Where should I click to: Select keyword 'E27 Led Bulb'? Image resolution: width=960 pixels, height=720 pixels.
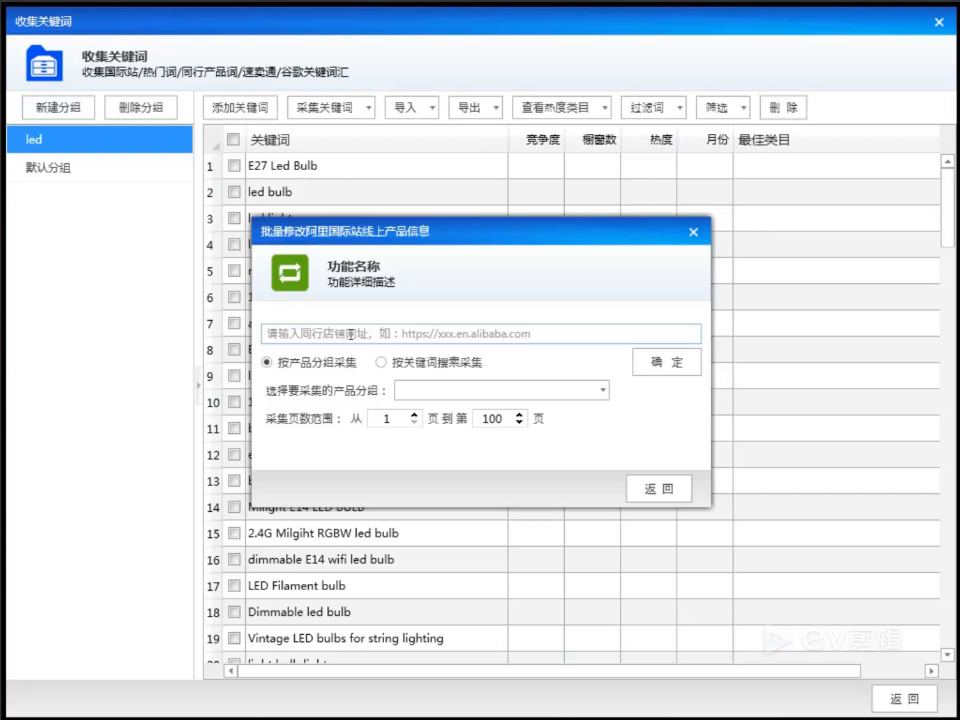[283, 166]
